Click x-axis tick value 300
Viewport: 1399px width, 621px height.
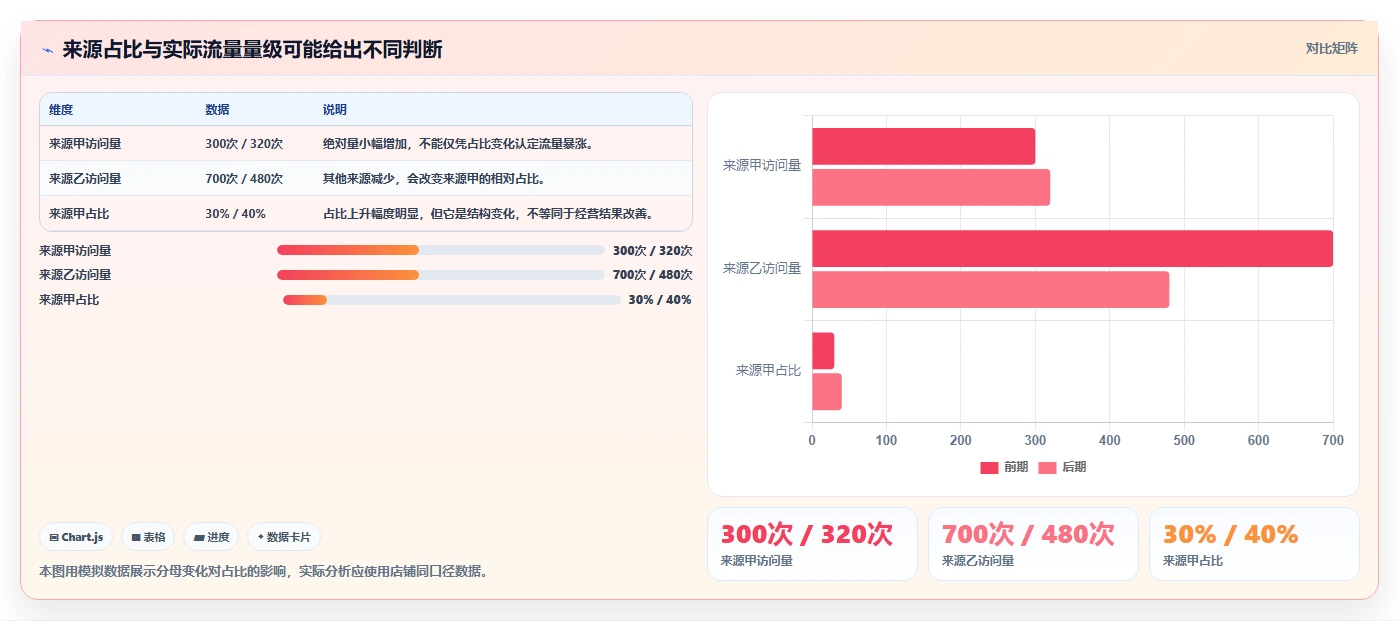[x=1035, y=440]
